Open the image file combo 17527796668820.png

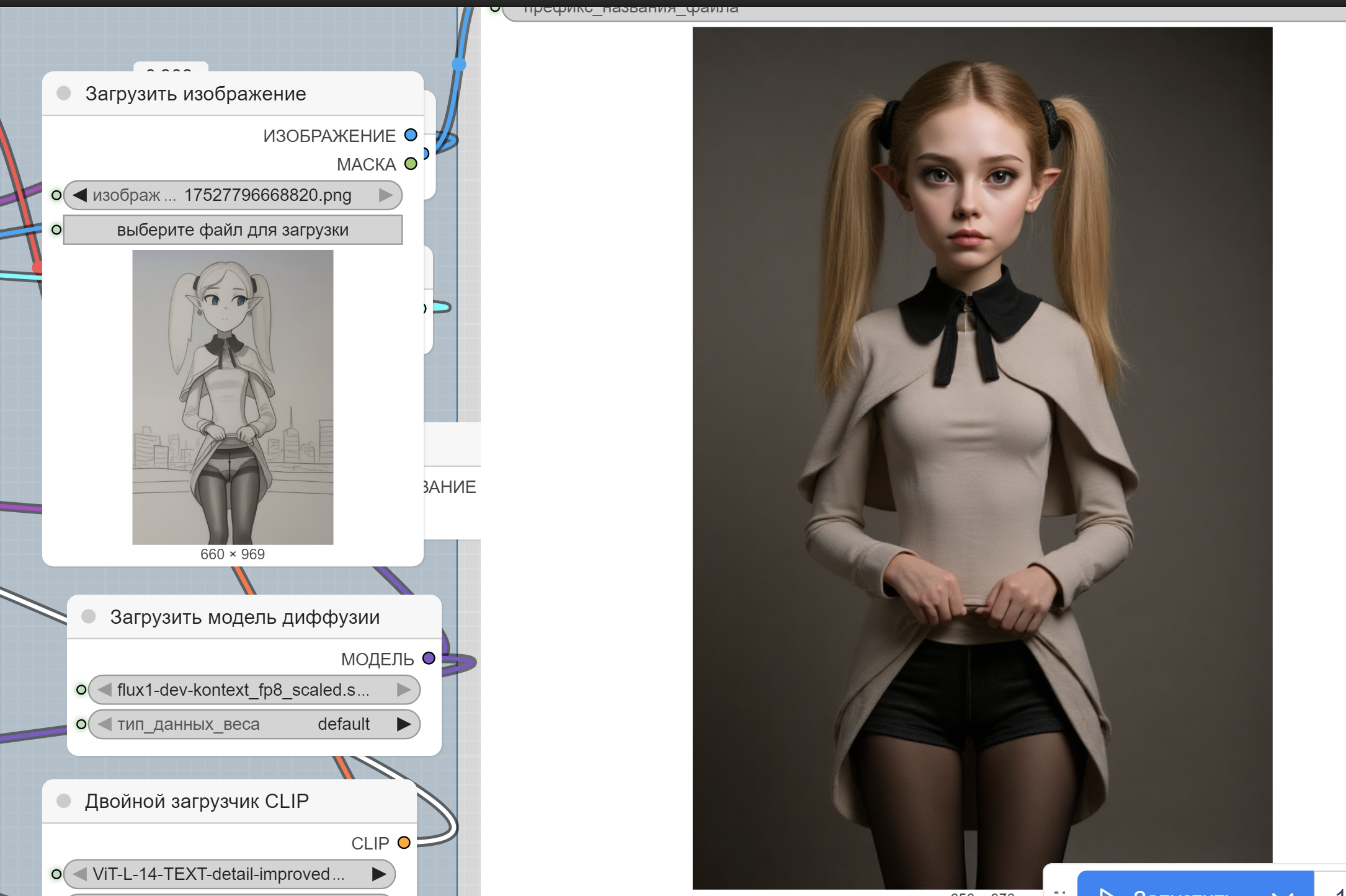pyautogui.click(x=233, y=195)
